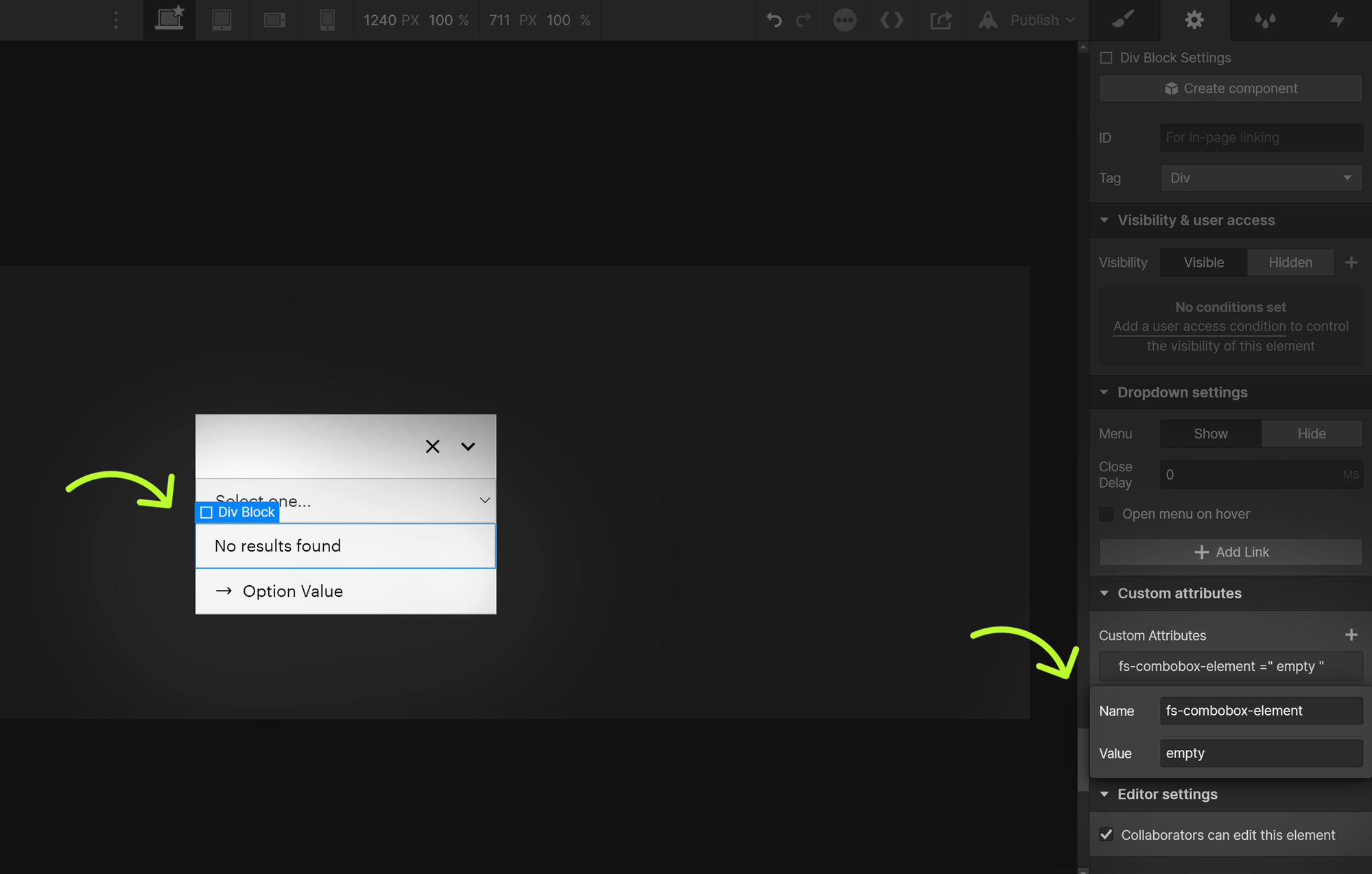Click the Create component button
The image size is (1372, 874).
coord(1231,88)
